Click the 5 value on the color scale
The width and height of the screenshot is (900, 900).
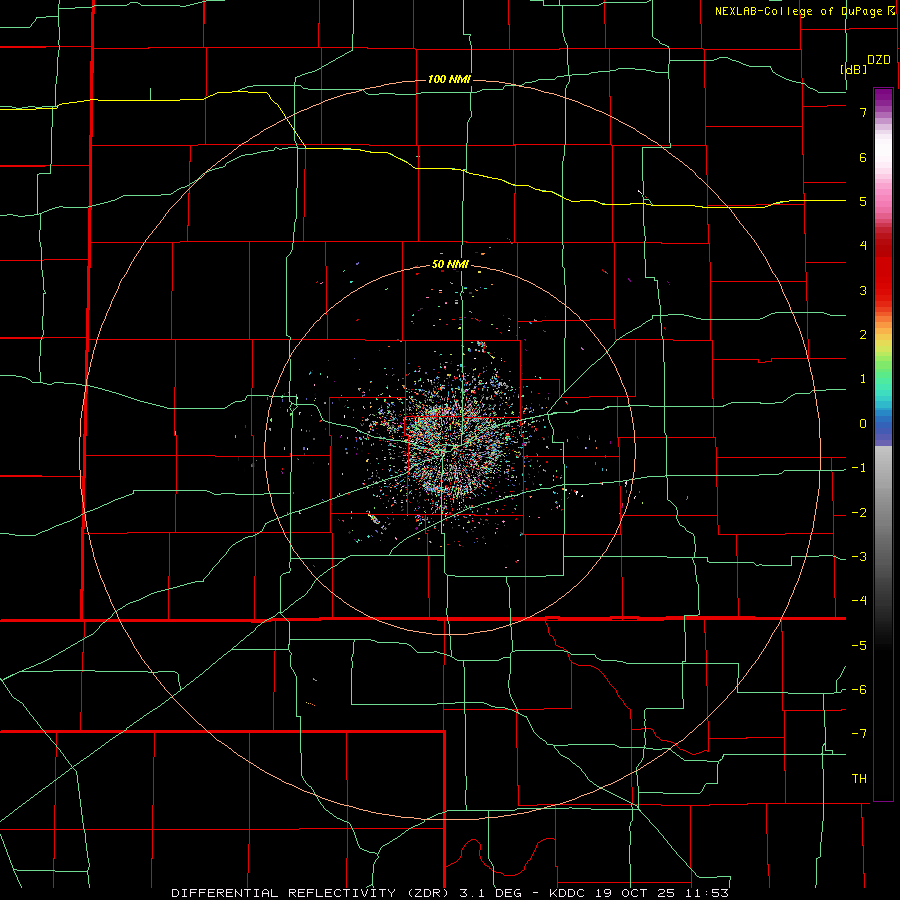point(863,201)
